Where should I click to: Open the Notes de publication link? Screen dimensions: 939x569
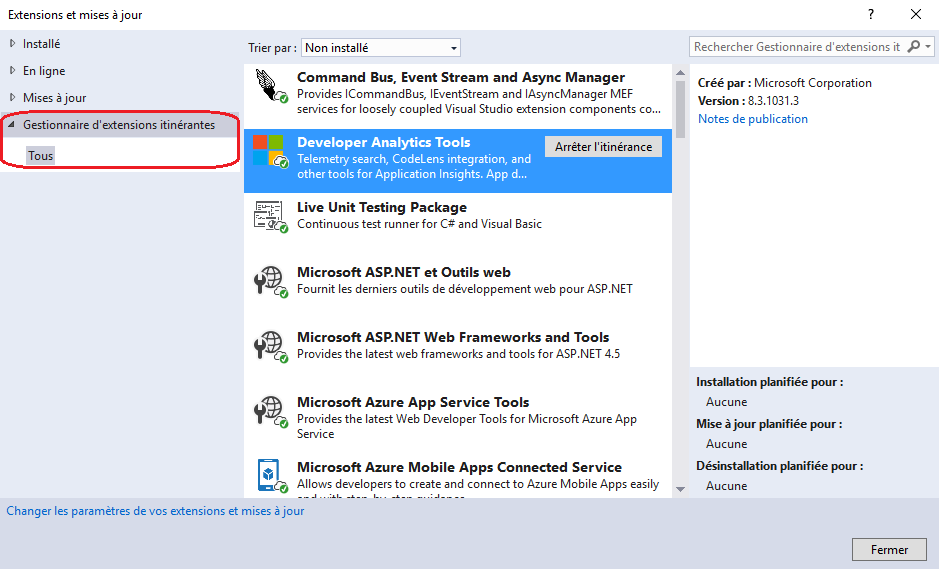point(752,119)
